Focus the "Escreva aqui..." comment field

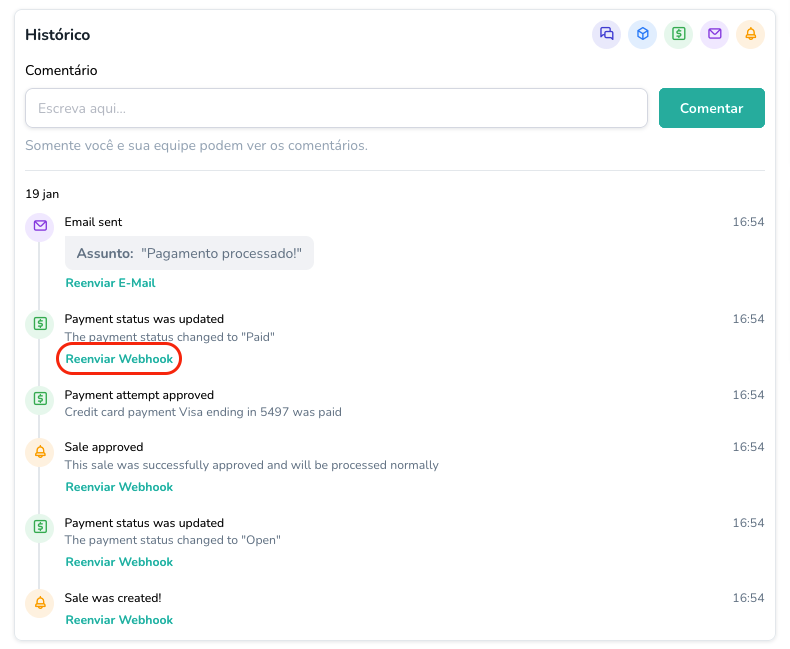[336, 108]
